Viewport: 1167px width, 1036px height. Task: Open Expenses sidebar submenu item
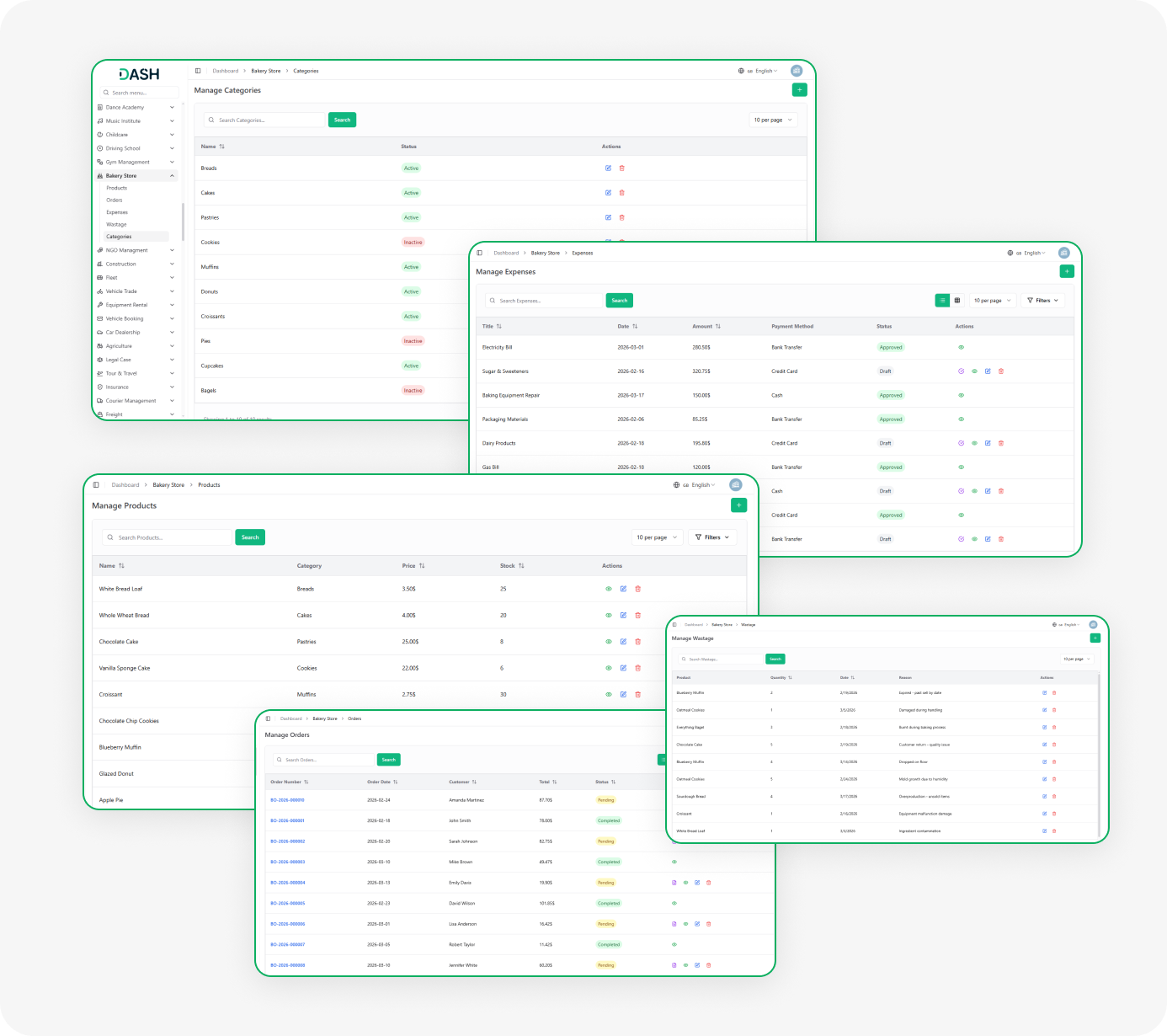click(x=117, y=212)
